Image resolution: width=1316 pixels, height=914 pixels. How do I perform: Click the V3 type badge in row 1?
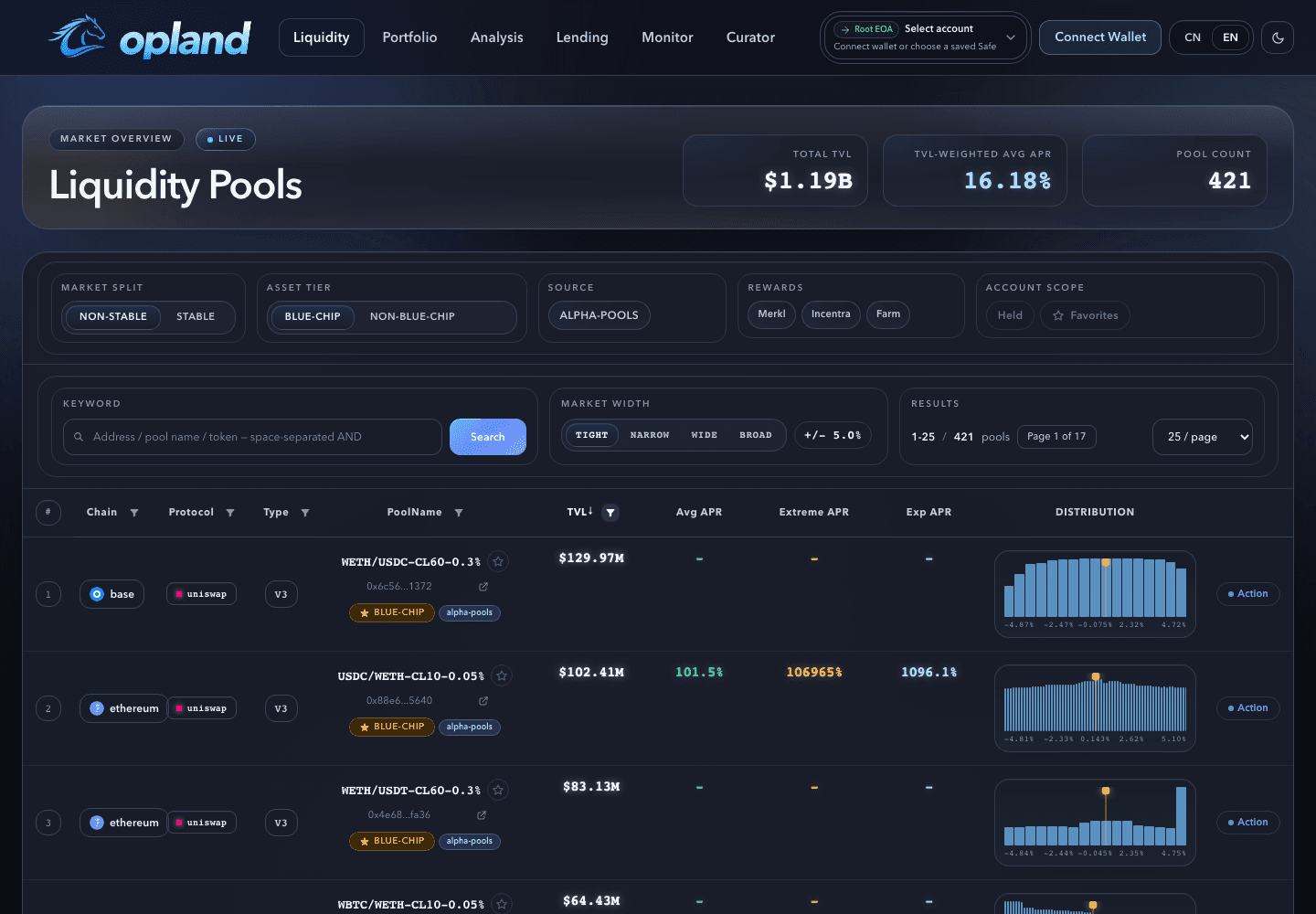tap(281, 594)
